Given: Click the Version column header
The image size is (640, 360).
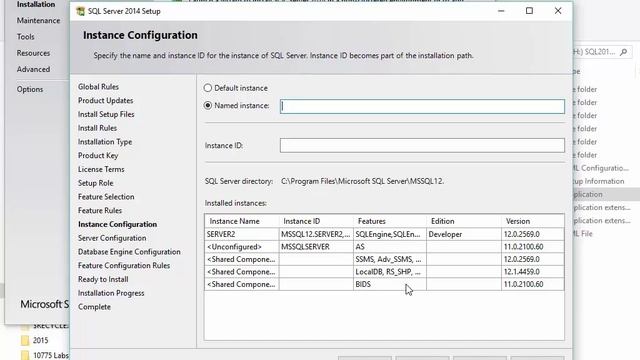Looking at the screenshot, I should (533, 221).
